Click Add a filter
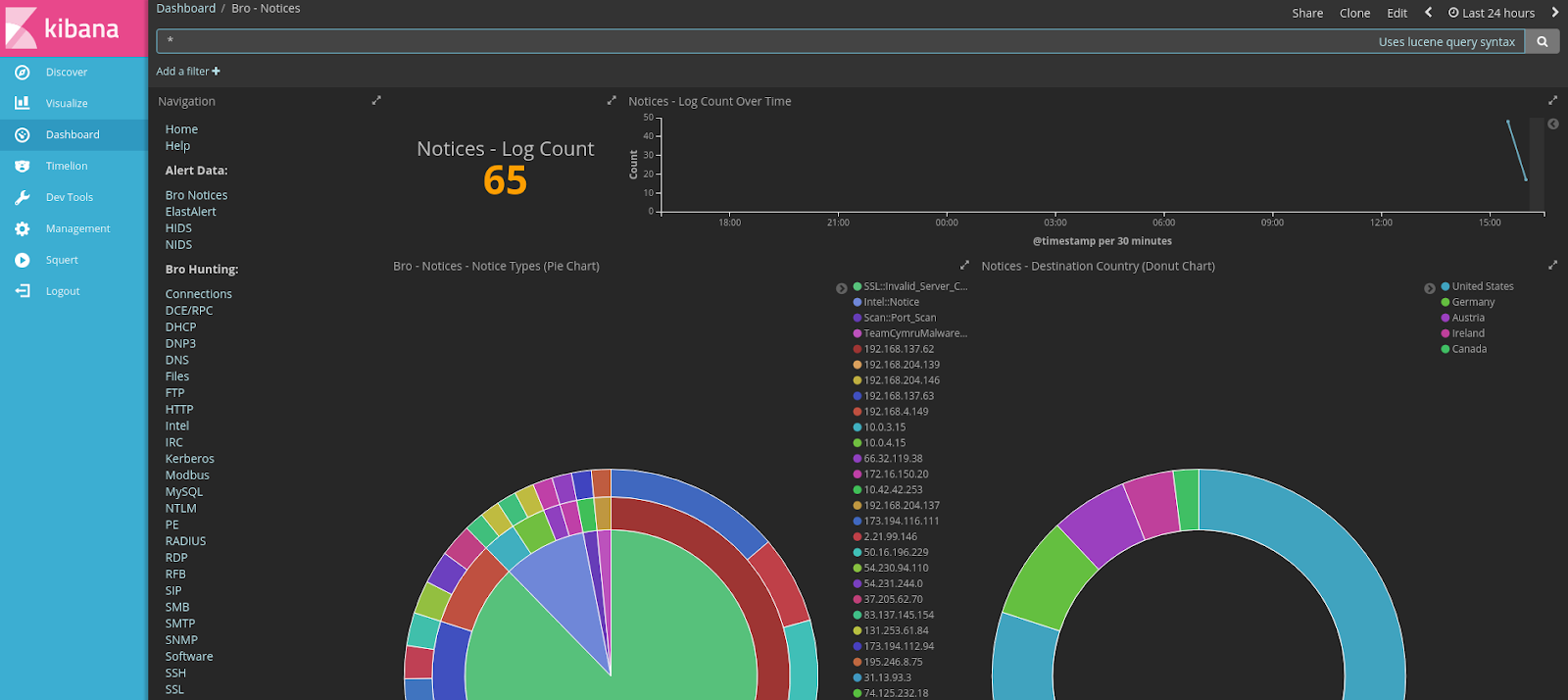Viewport: 1568px width, 700px height. [x=188, y=71]
